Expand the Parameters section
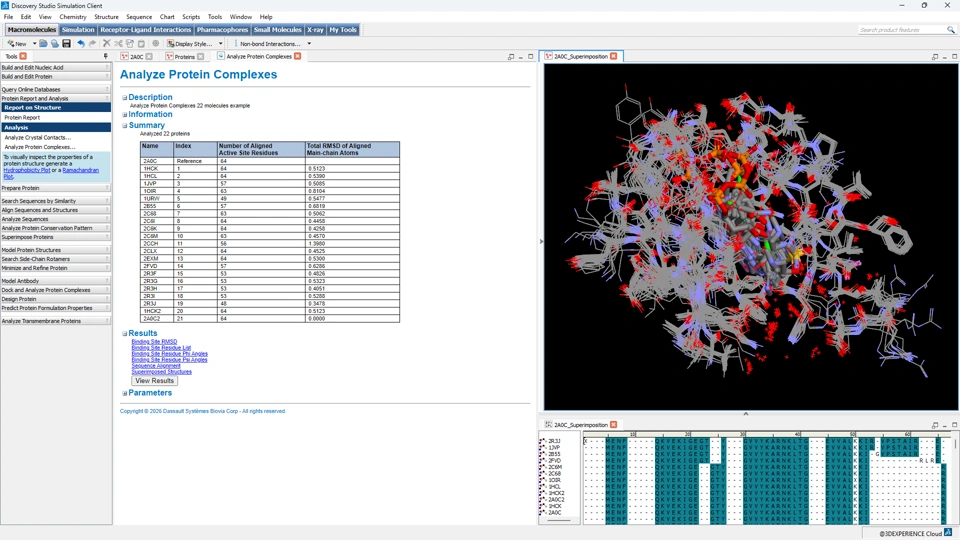 pyautogui.click(x=124, y=393)
